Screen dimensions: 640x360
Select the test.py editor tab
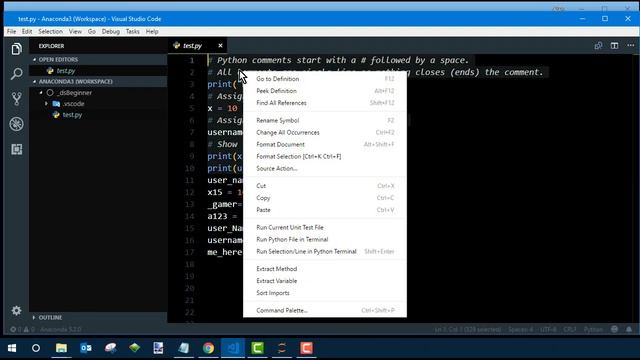[198, 46]
